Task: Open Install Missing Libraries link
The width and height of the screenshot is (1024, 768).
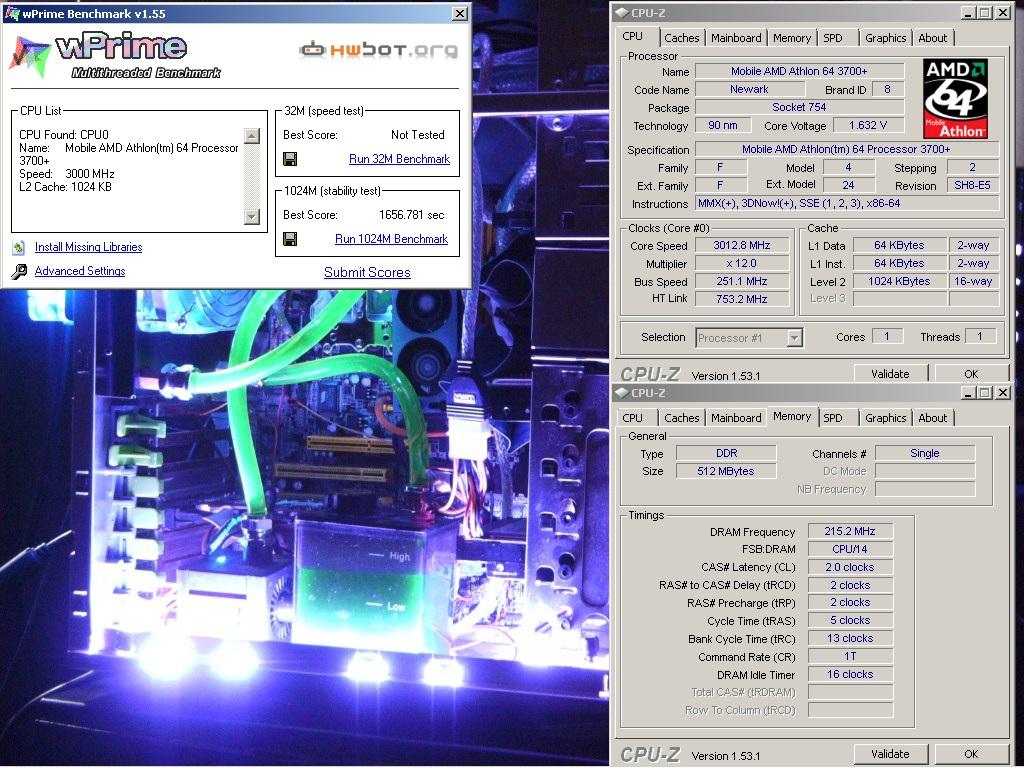Action: (88, 247)
